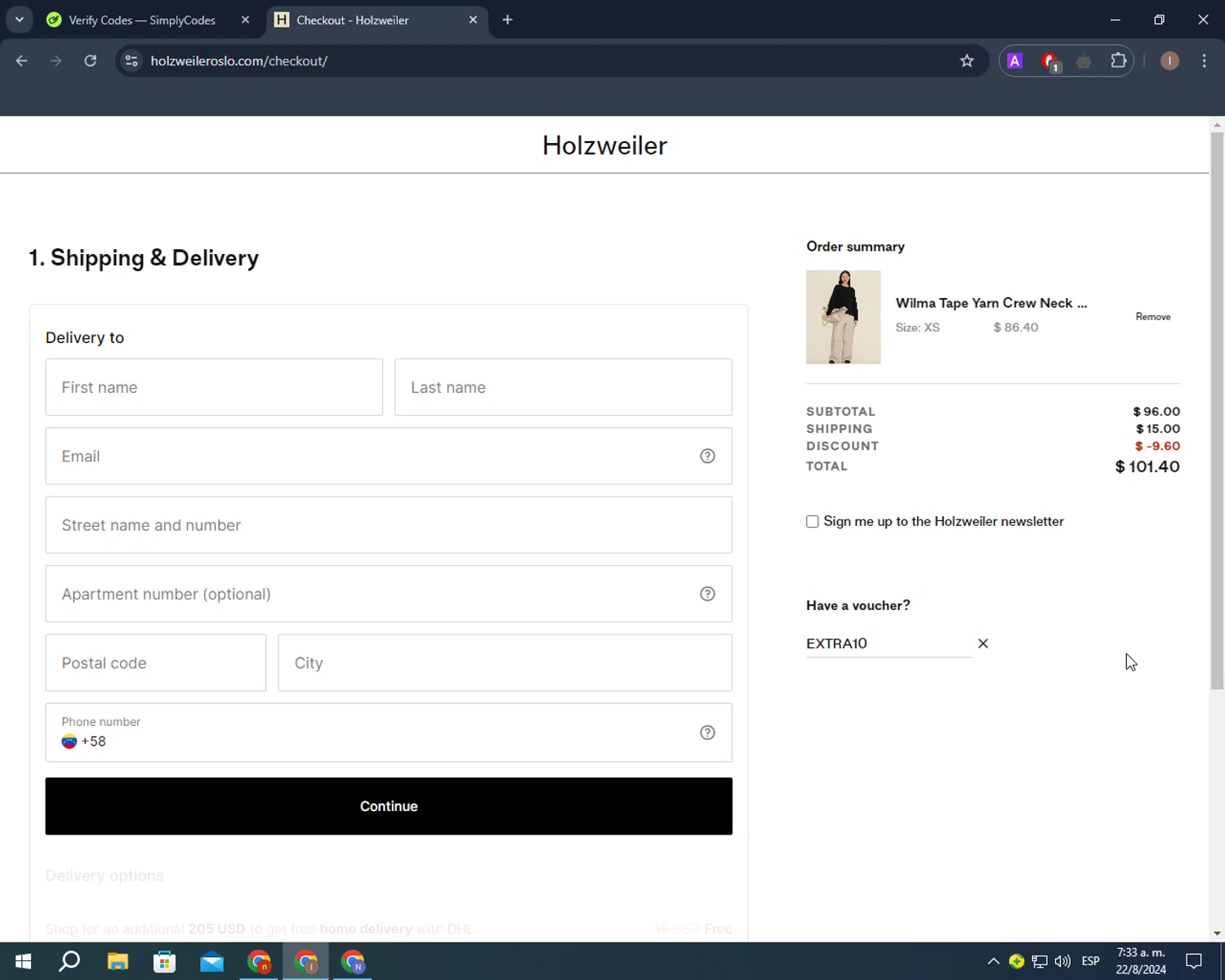
Task: Remove the EXTRA10 voucher with X icon
Action: [983, 644]
